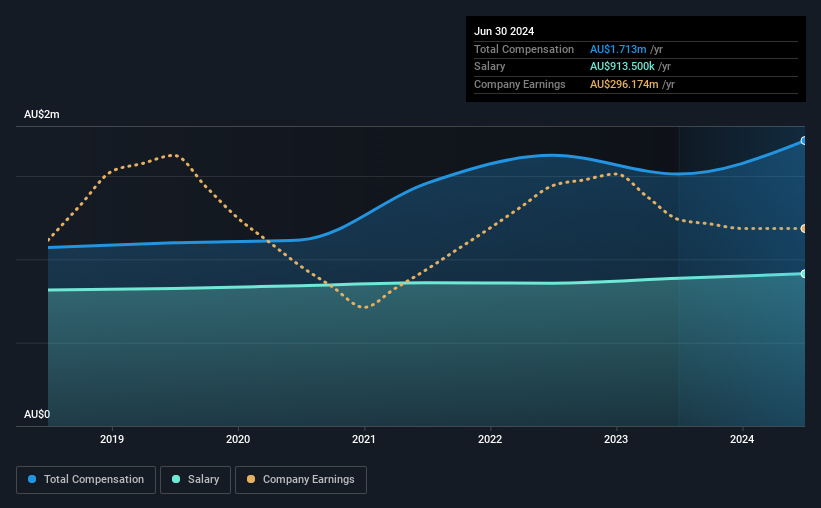Click the AU$913.500k salary value

[622, 67]
